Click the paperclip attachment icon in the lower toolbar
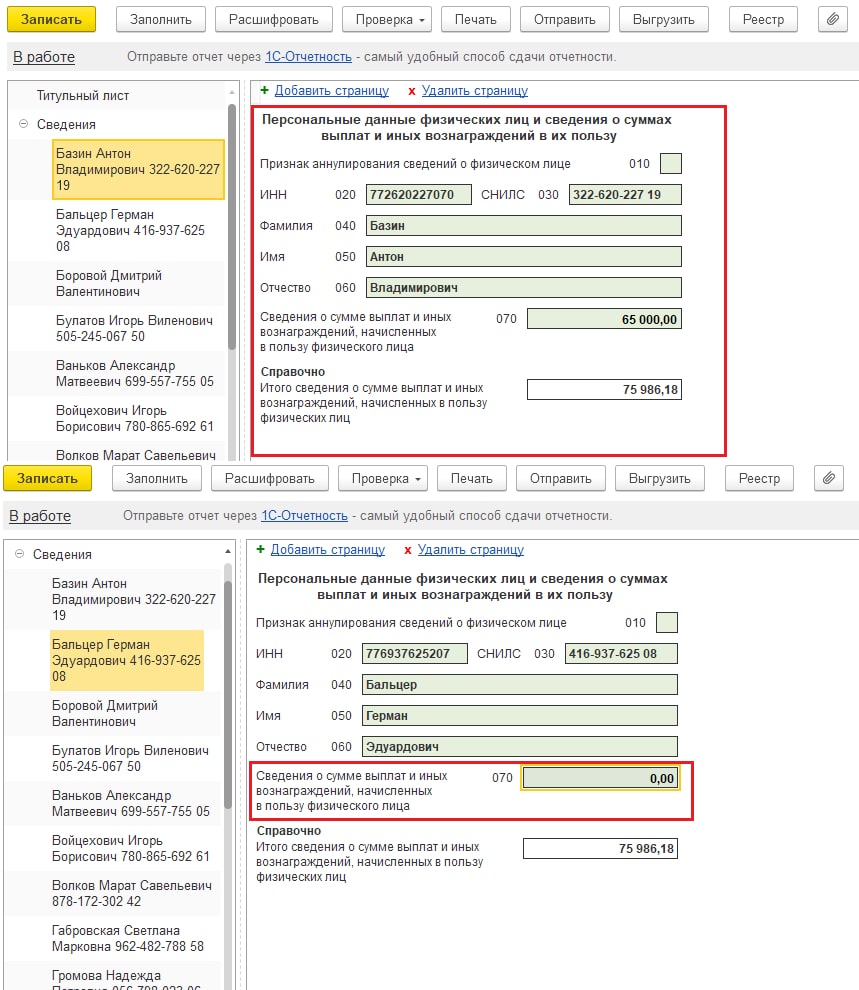The height and width of the screenshot is (990, 859). (x=827, y=478)
